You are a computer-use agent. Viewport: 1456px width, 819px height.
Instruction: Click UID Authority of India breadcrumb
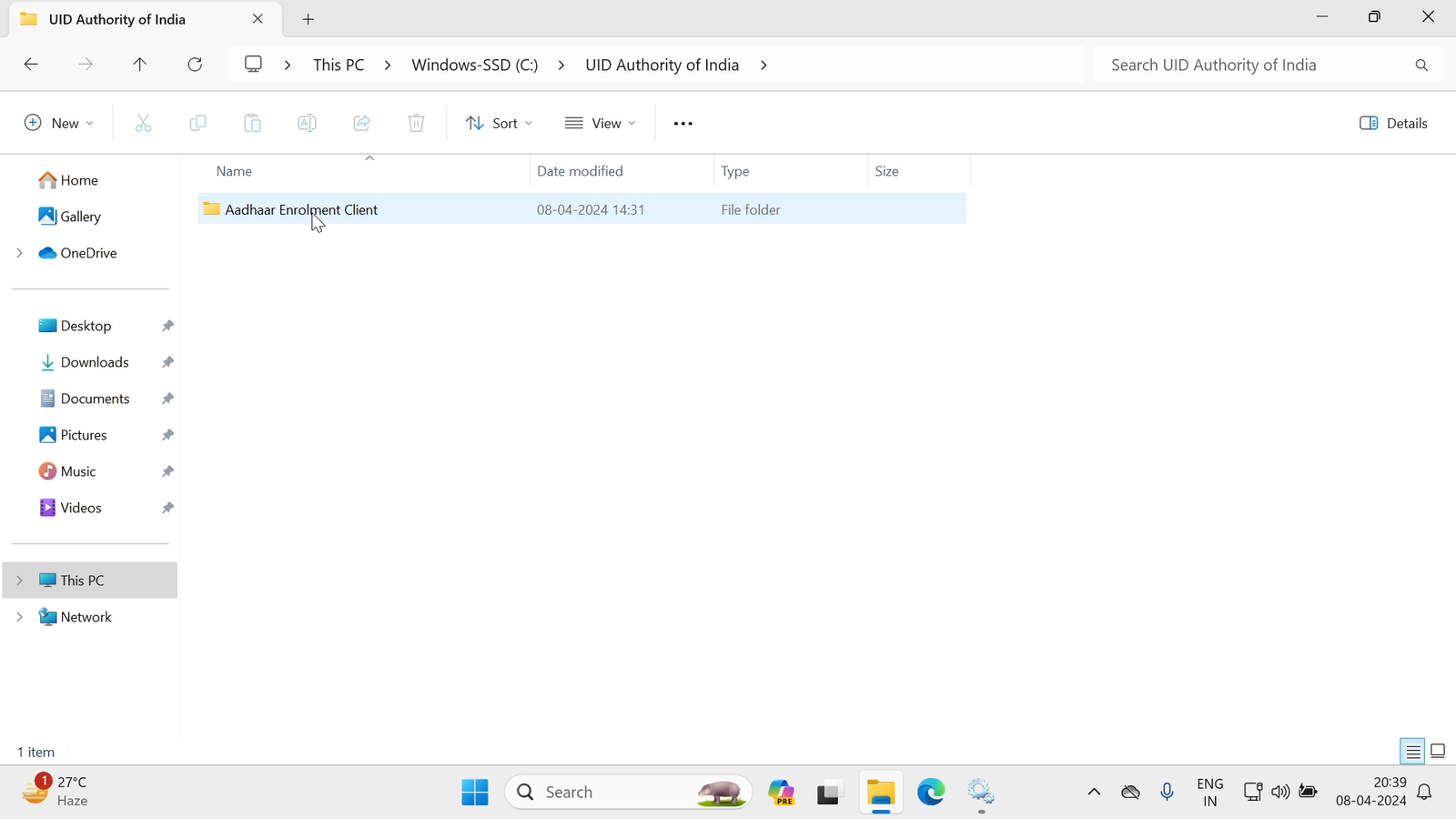coord(662,66)
